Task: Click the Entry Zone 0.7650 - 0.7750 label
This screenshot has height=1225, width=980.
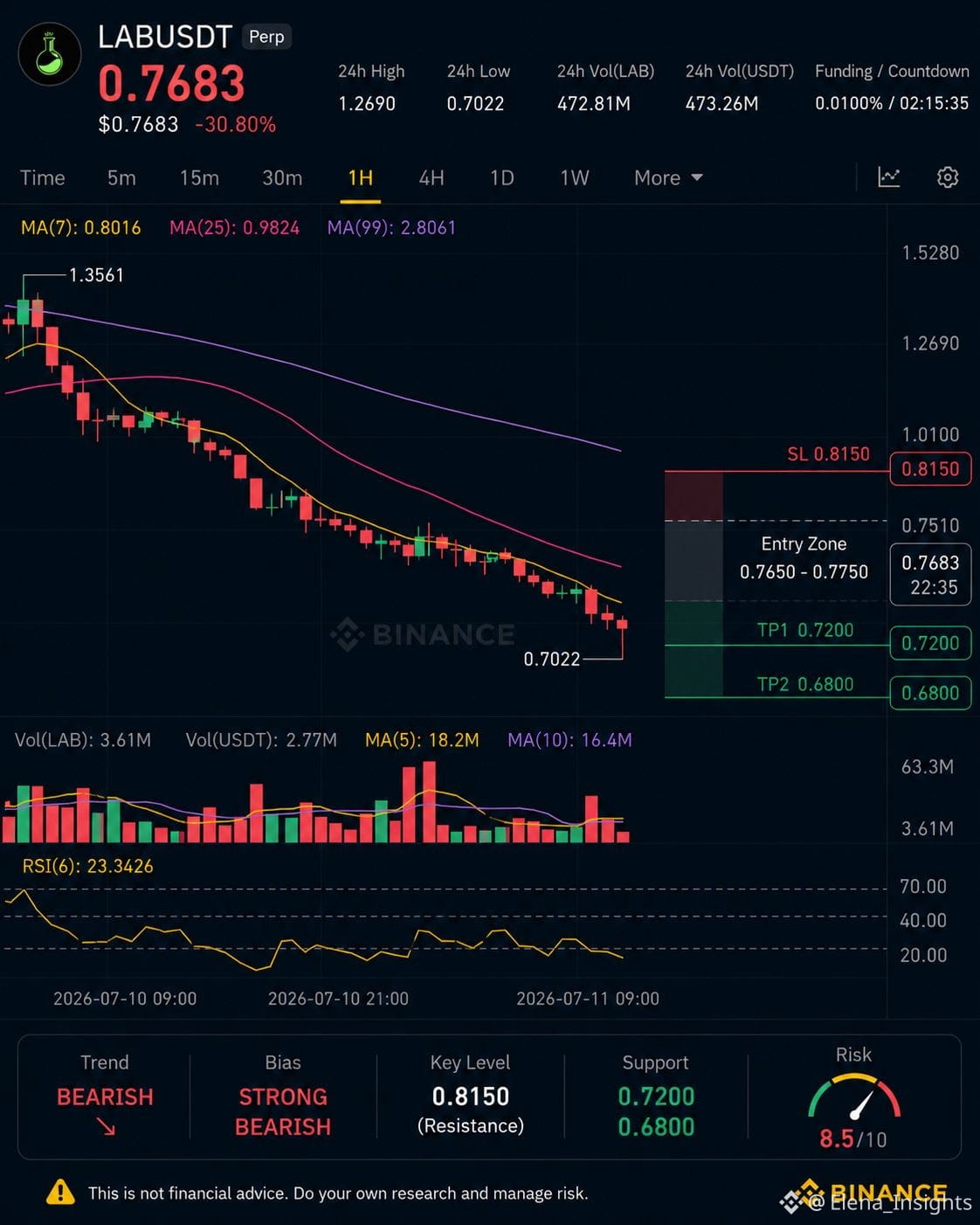Action: pyautogui.click(x=804, y=557)
